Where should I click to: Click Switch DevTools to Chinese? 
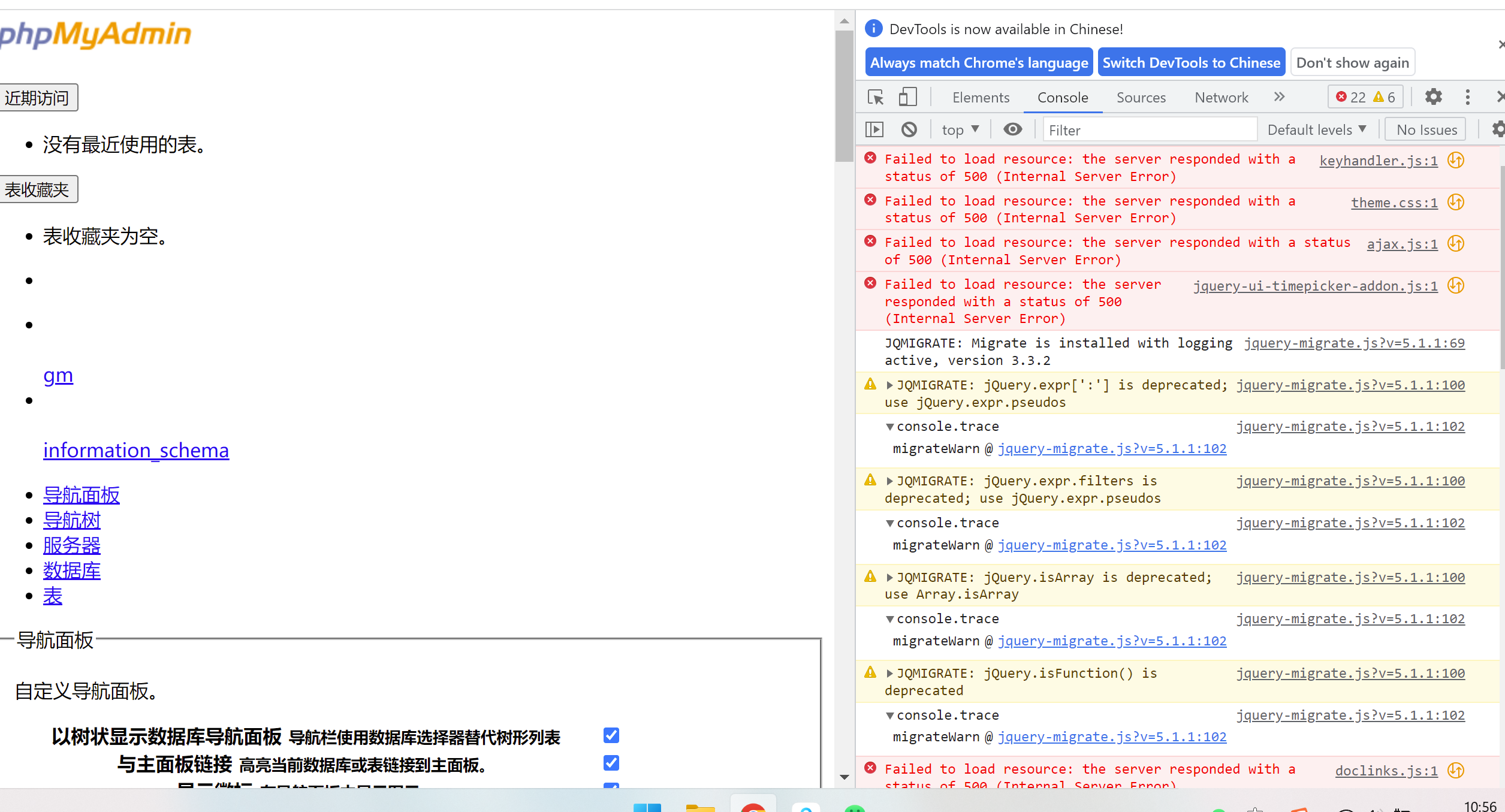click(x=1191, y=62)
